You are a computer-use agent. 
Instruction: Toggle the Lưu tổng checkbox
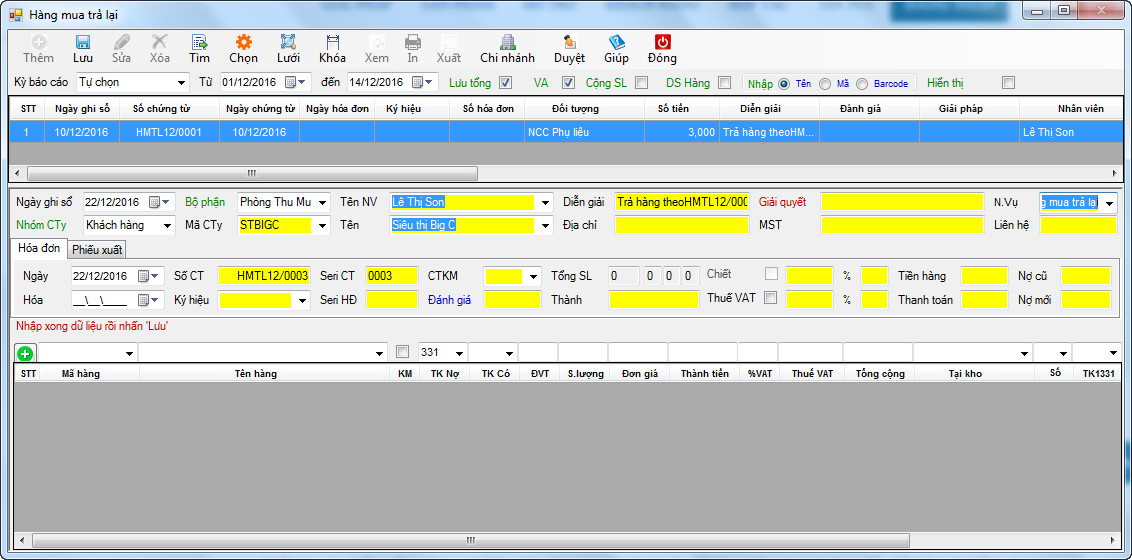point(505,82)
